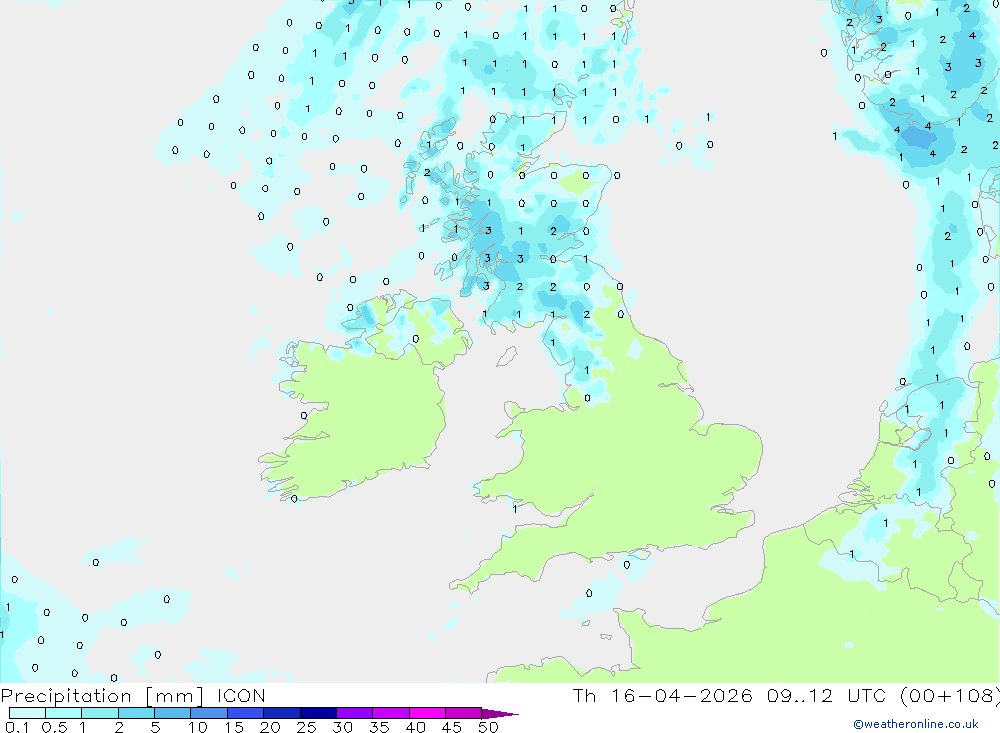This screenshot has width=1000, height=733.
Task: Click the "[mm]" unit label
Action: (175, 696)
